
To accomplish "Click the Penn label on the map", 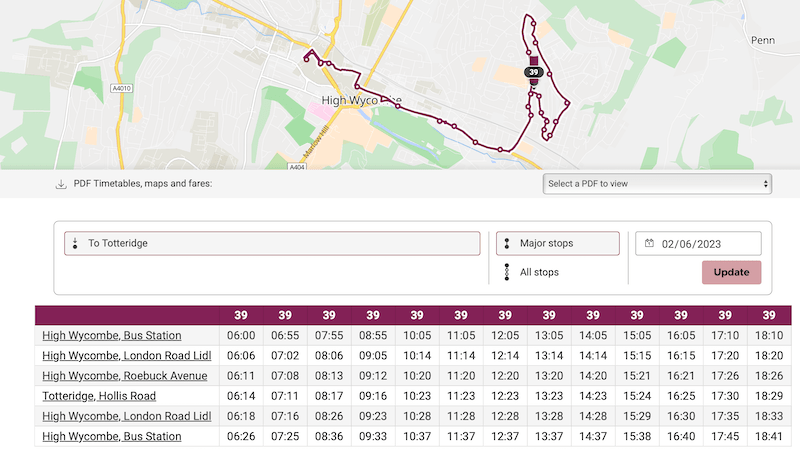I will (763, 41).
